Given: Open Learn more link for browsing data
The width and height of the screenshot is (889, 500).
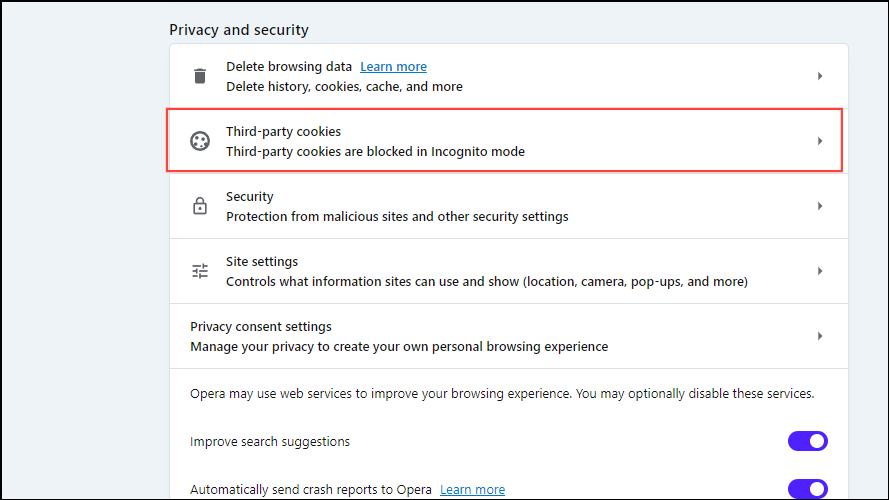Looking at the screenshot, I should [x=393, y=67].
